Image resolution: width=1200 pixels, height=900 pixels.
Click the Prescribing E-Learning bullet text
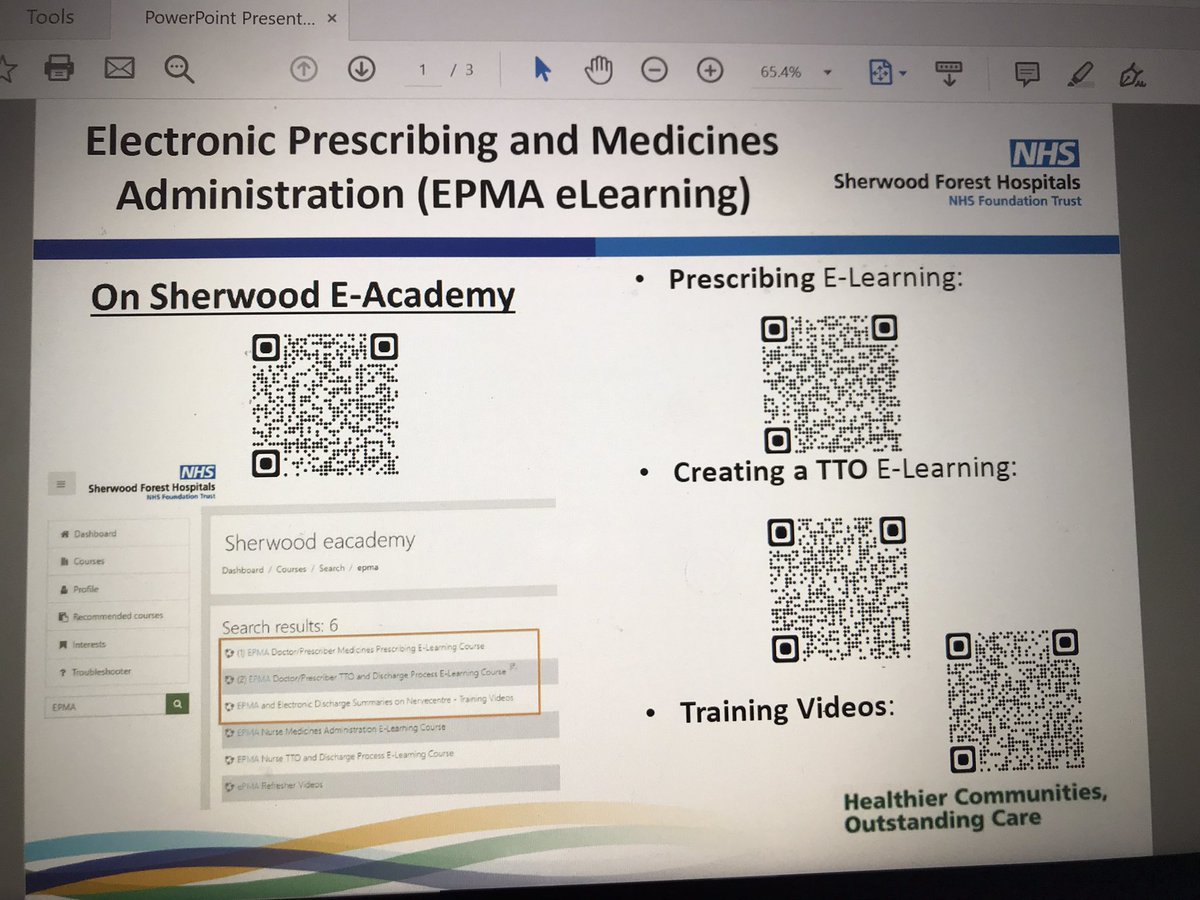point(815,279)
